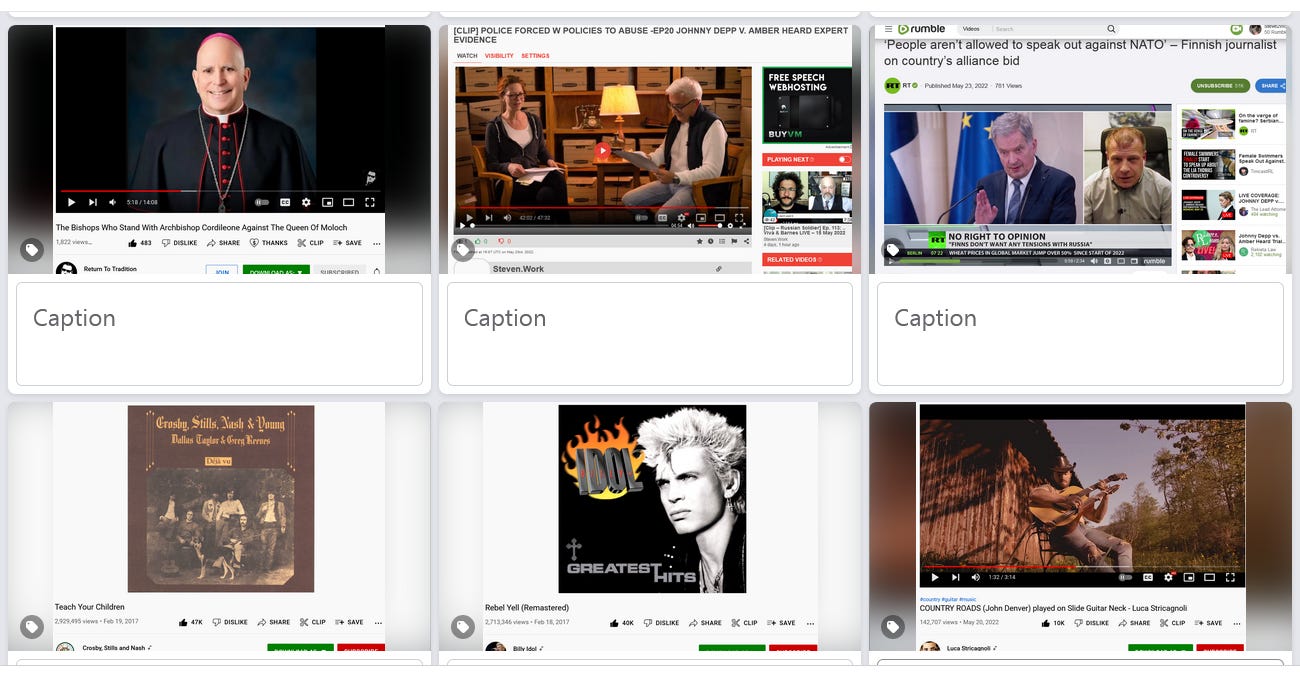The width and height of the screenshot is (1300, 677).
Task: Open alt-text tag icon on Rebel Yell image
Action: [462, 627]
